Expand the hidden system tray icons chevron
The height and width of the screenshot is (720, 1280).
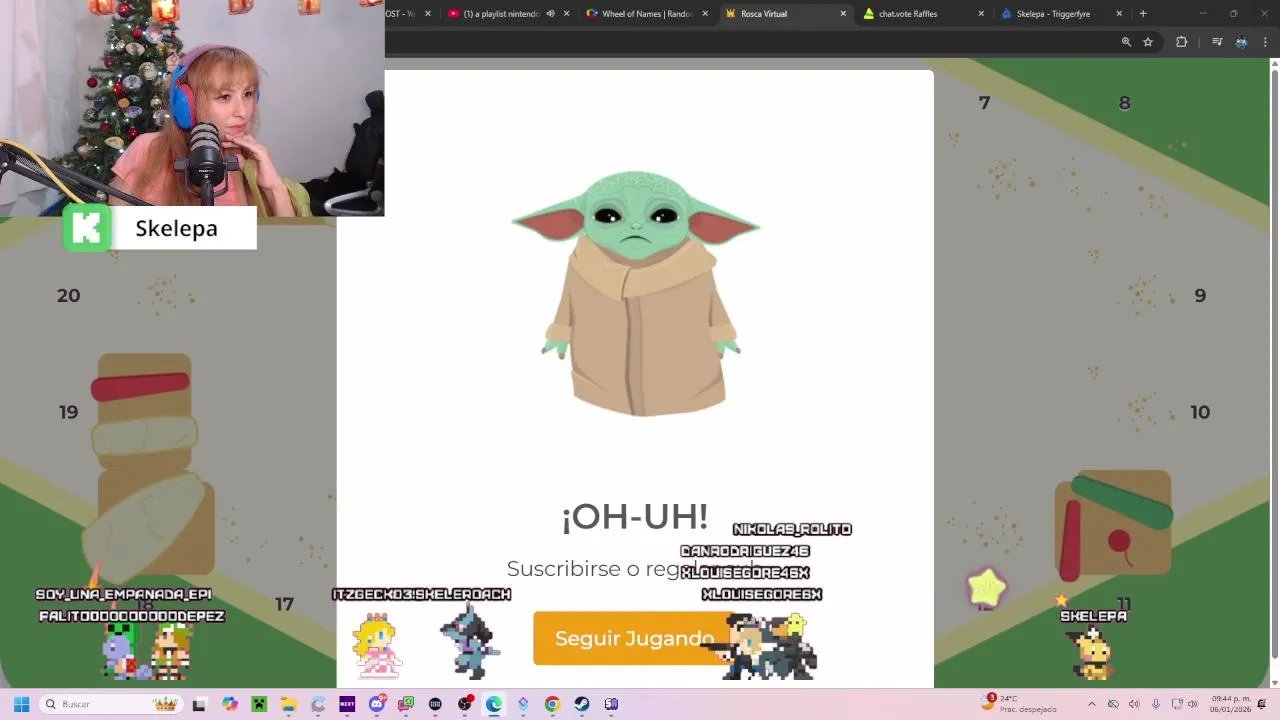pyautogui.click(x=1091, y=704)
